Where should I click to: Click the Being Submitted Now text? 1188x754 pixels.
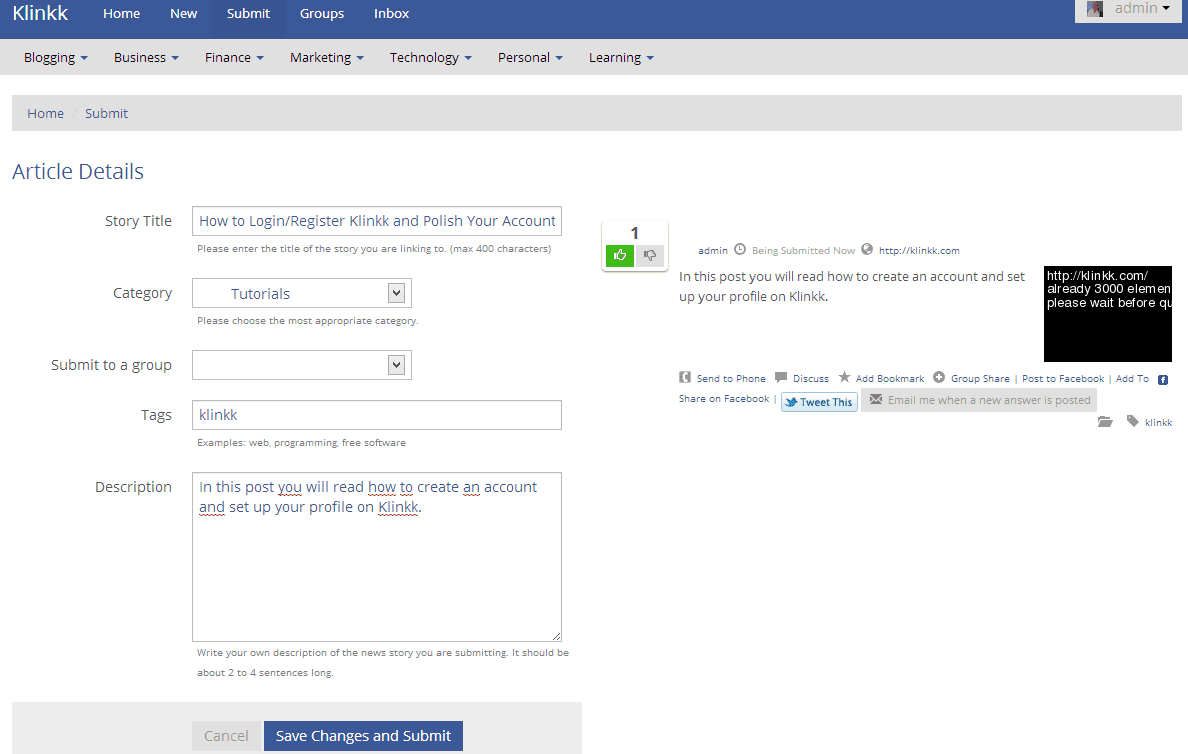coord(803,250)
